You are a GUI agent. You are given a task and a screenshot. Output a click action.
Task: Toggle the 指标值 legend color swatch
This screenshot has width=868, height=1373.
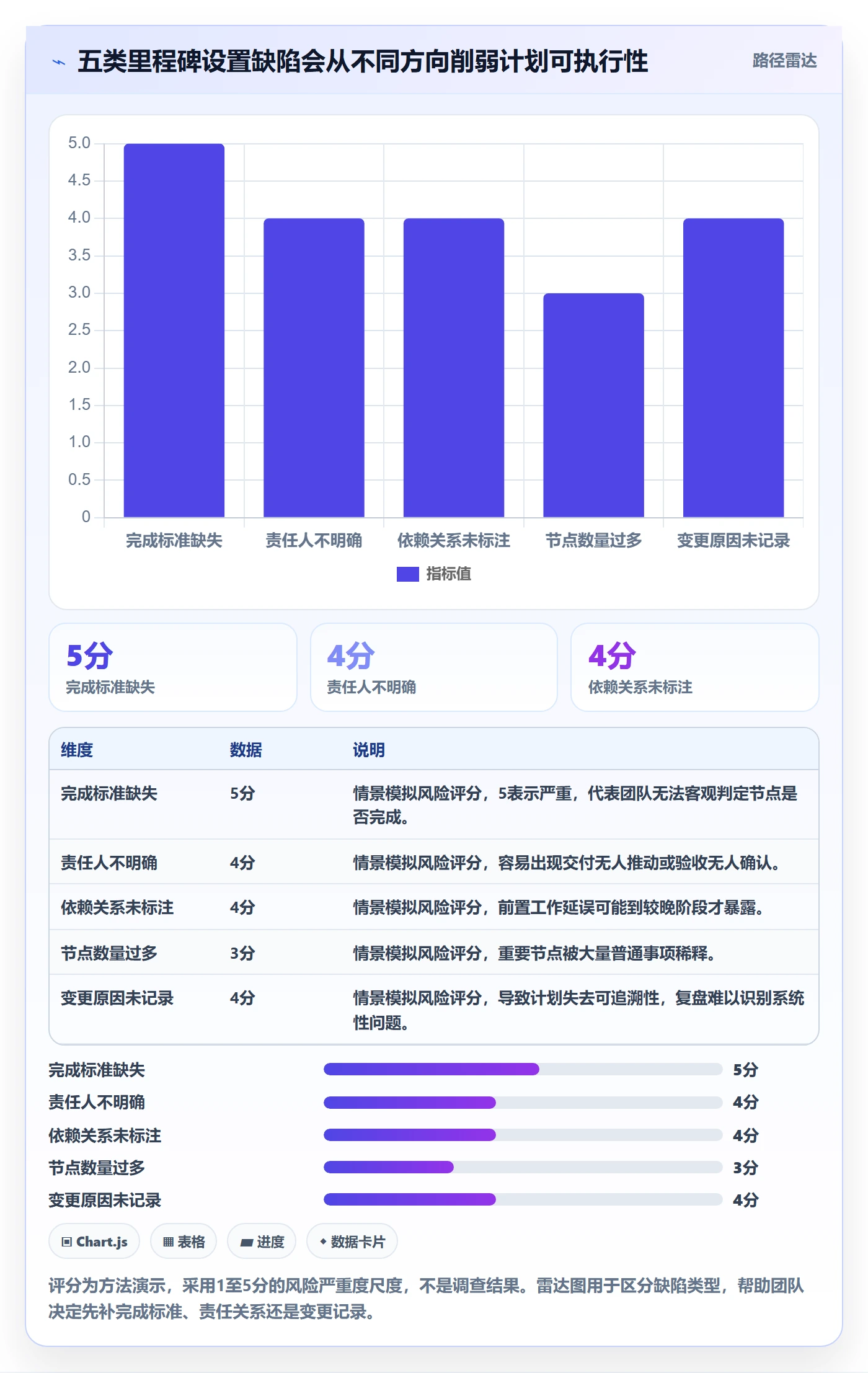coord(407,574)
